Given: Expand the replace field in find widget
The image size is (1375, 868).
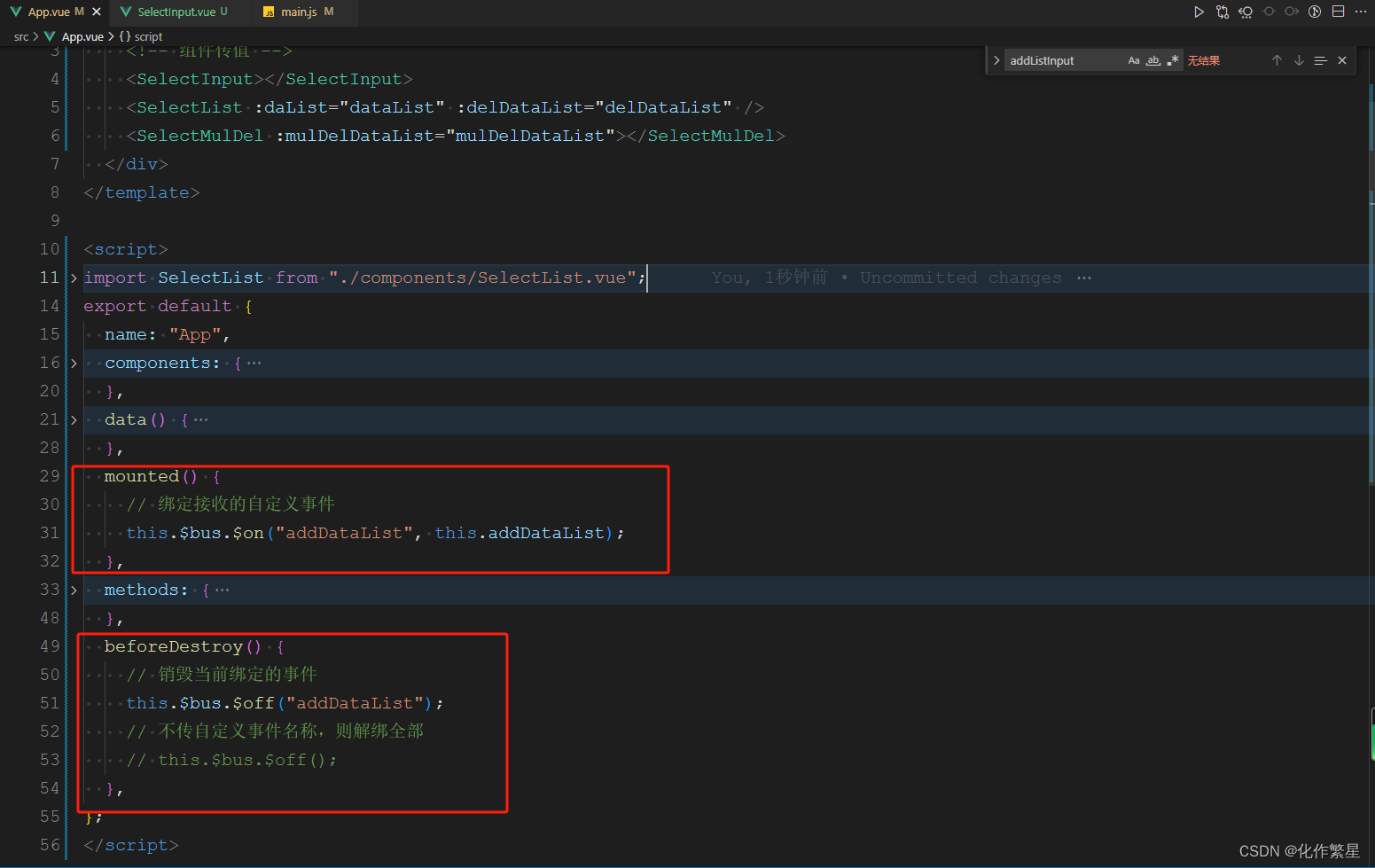Looking at the screenshot, I should (996, 60).
